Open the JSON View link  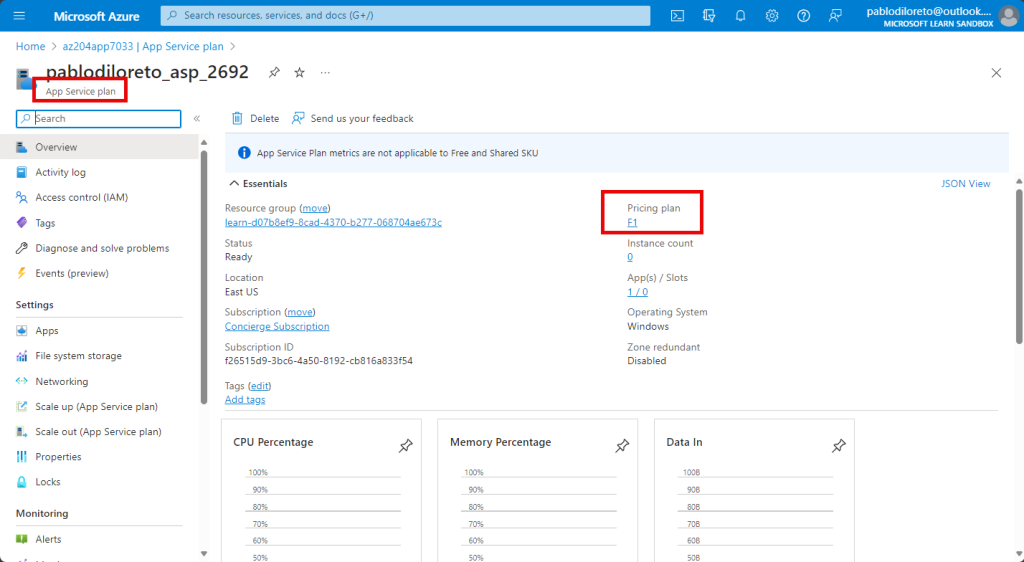click(x=965, y=184)
